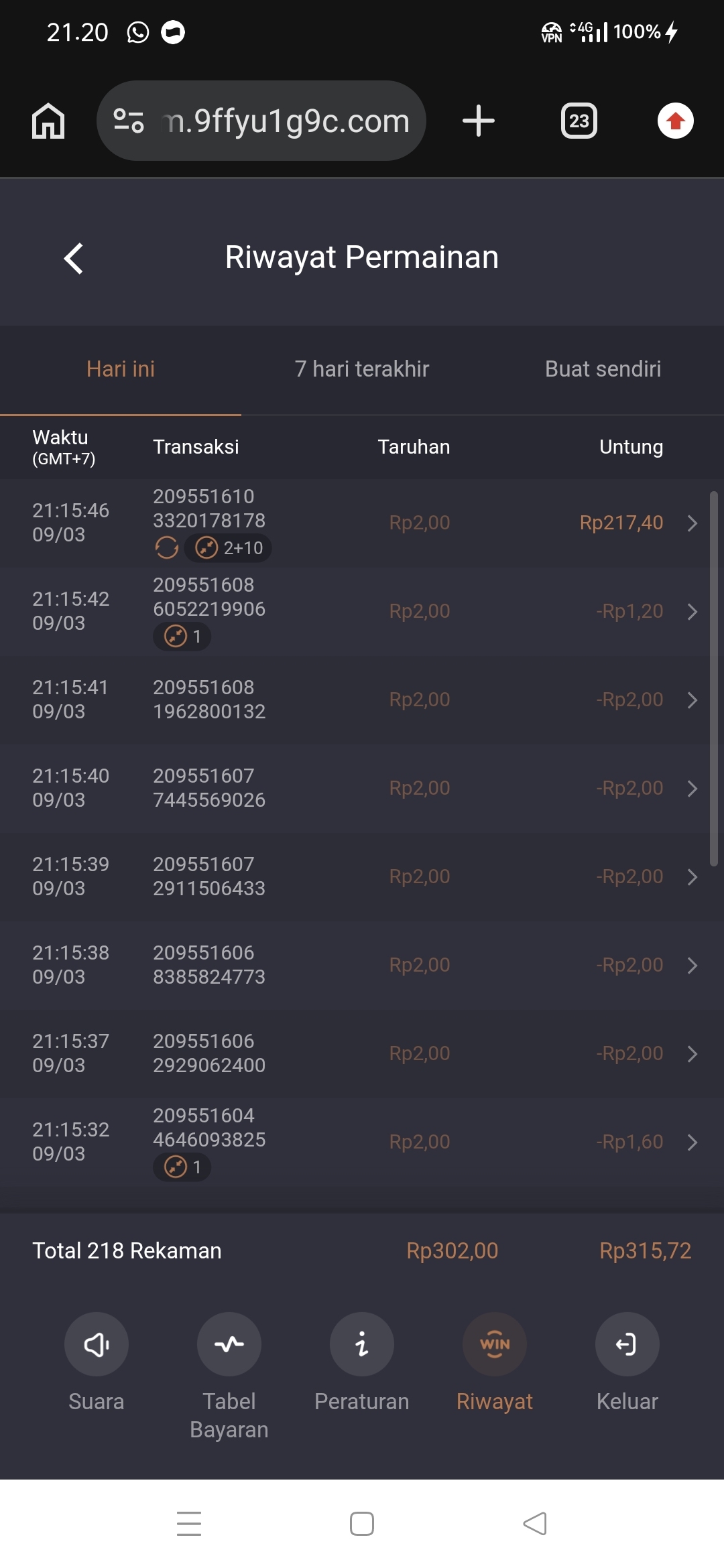The image size is (724, 1568).
Task: Switch to the Hari ini tab
Action: coord(121,369)
